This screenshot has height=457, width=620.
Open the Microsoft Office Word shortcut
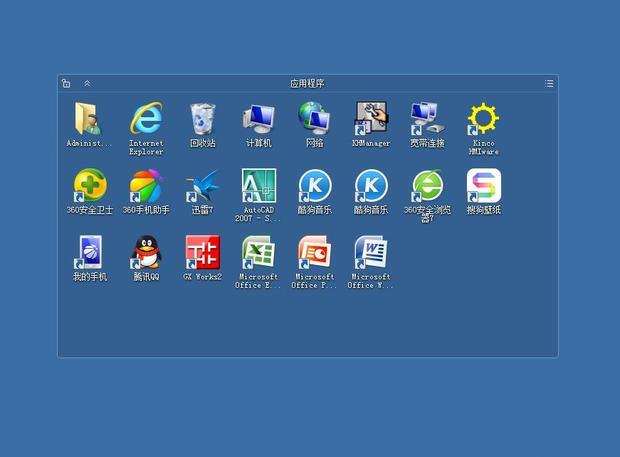coord(371,252)
